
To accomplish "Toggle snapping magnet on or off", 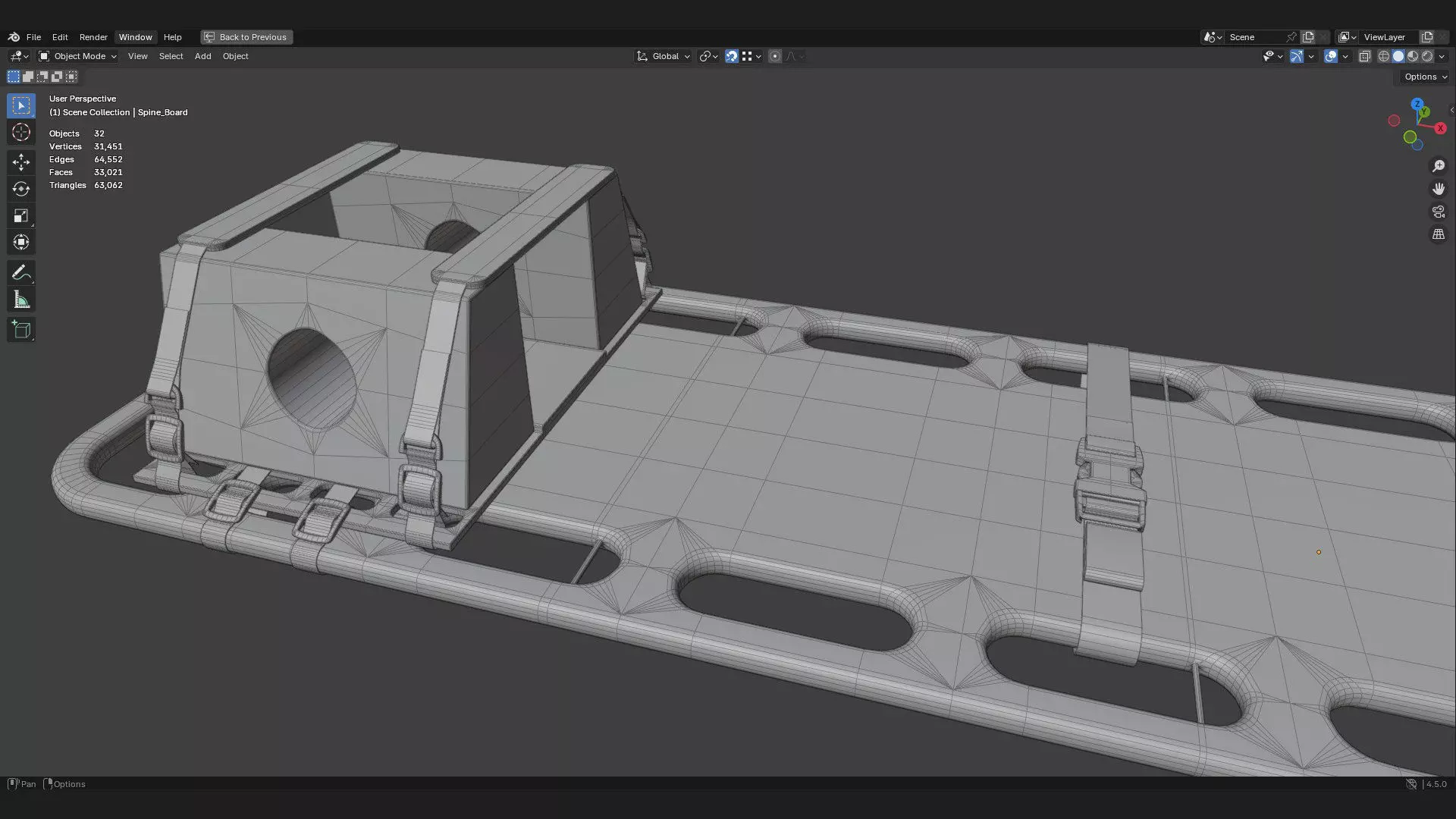I will click(731, 56).
